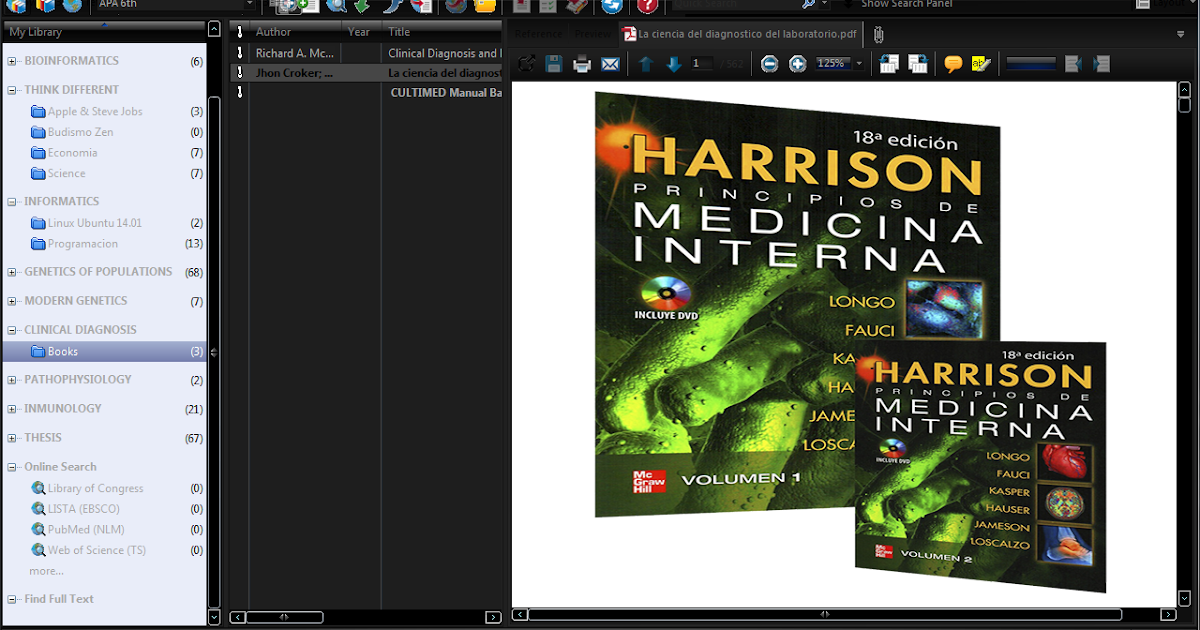Click the more... online search link
The height and width of the screenshot is (630, 1200).
46,571
